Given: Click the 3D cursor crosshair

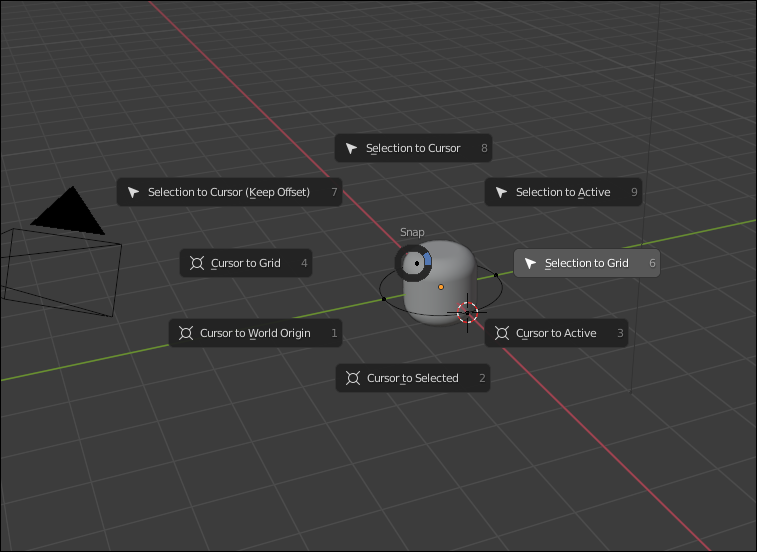Looking at the screenshot, I should [467, 312].
